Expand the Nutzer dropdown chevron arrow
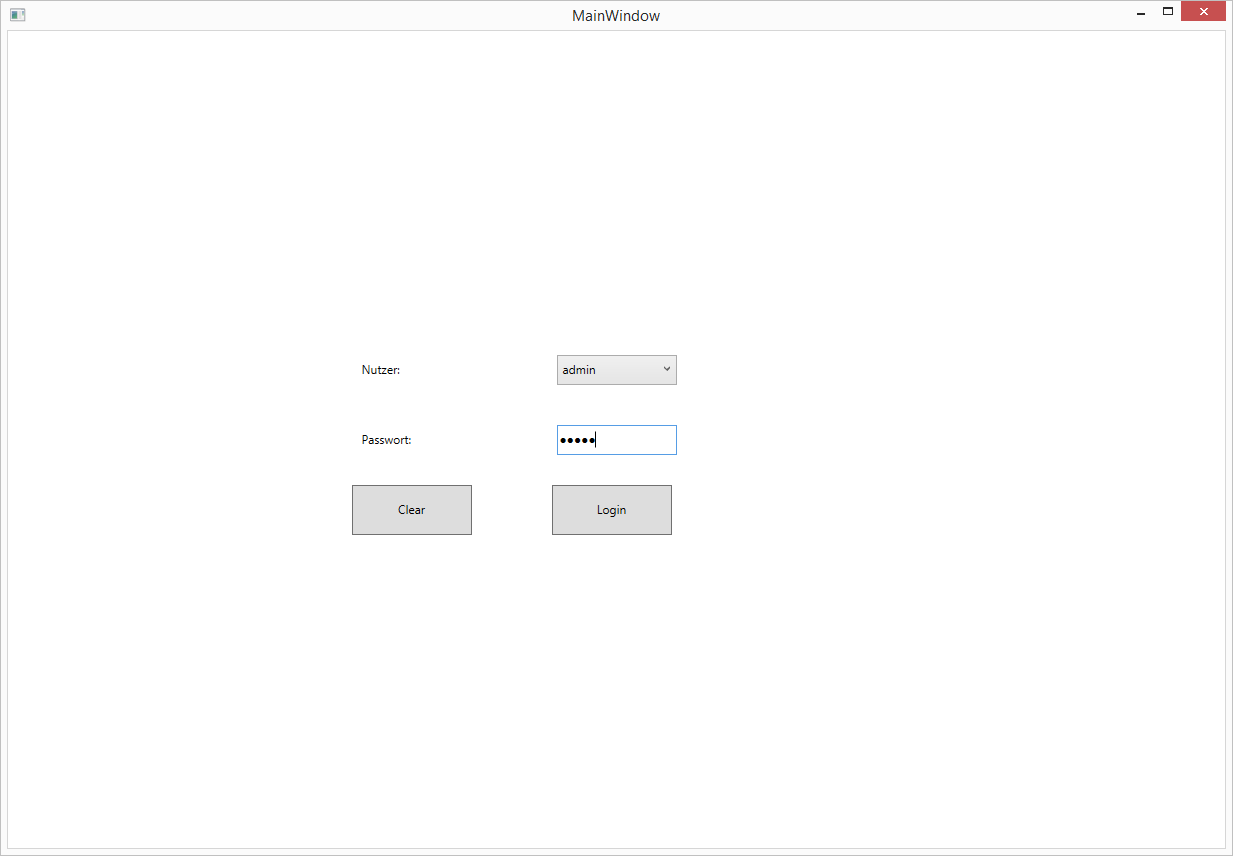 click(667, 370)
